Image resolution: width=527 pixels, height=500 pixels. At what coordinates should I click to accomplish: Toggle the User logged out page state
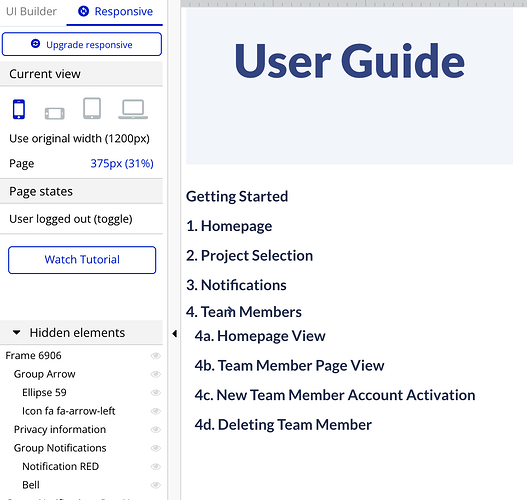coord(71,219)
